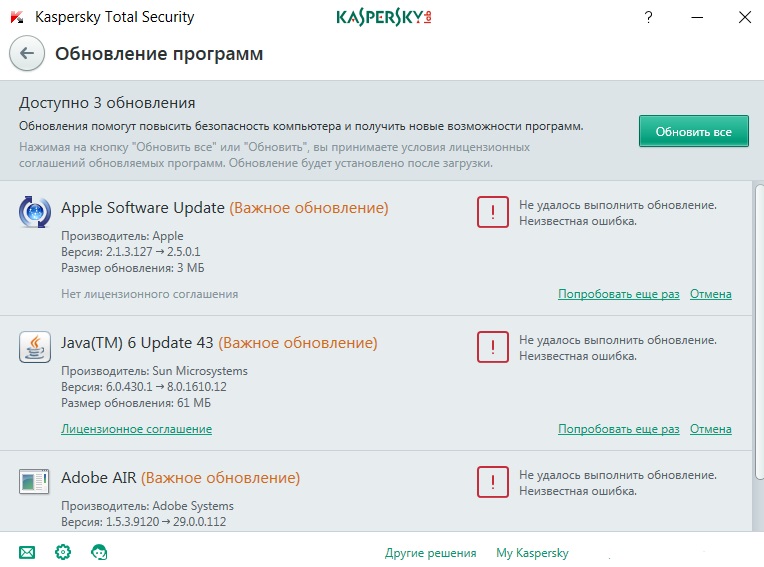
Task: Retry the Java update via "Попробовать еще раз"
Action: click(x=618, y=429)
